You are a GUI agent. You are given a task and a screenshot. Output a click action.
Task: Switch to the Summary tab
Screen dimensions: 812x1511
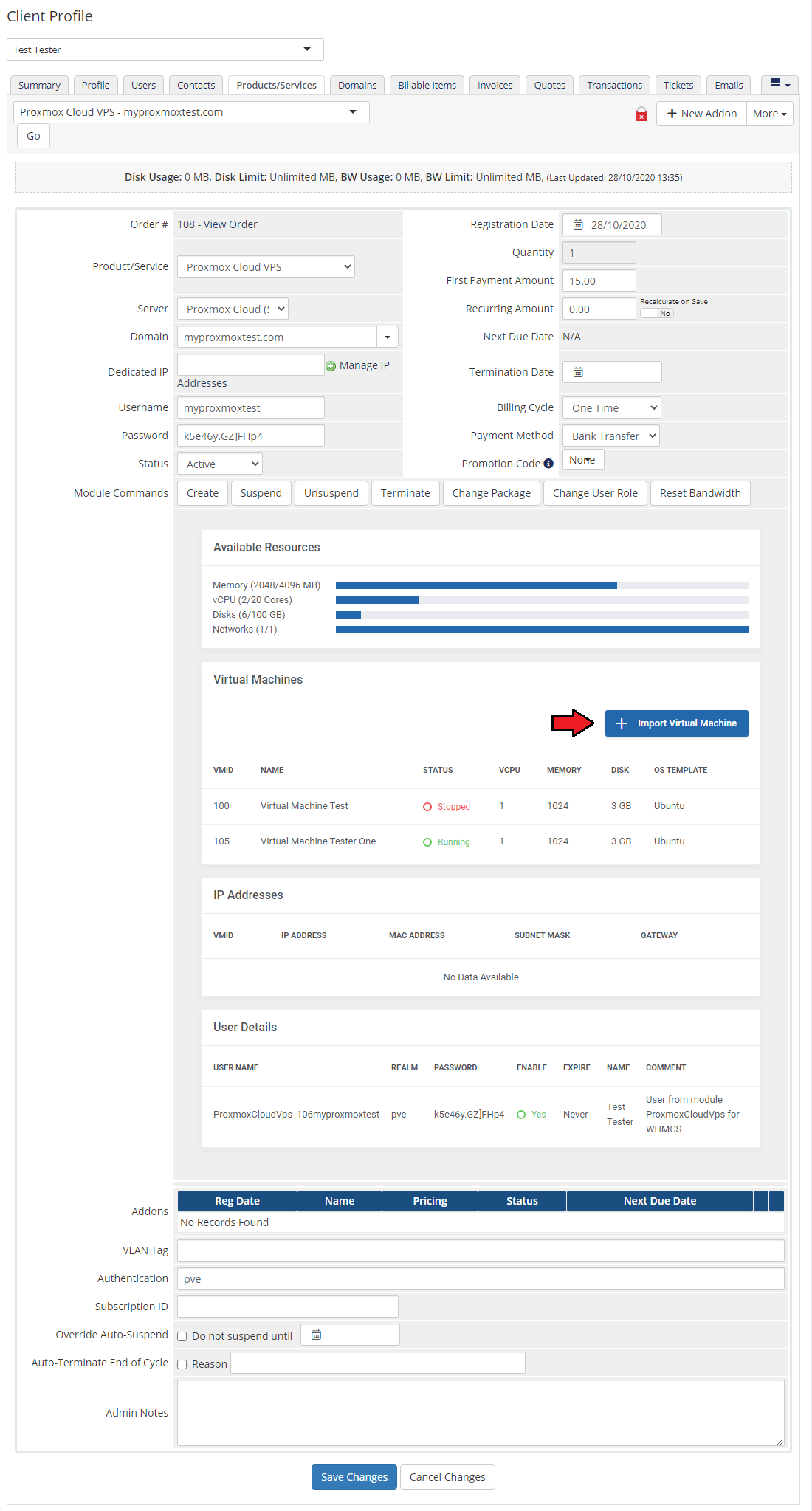click(x=39, y=85)
